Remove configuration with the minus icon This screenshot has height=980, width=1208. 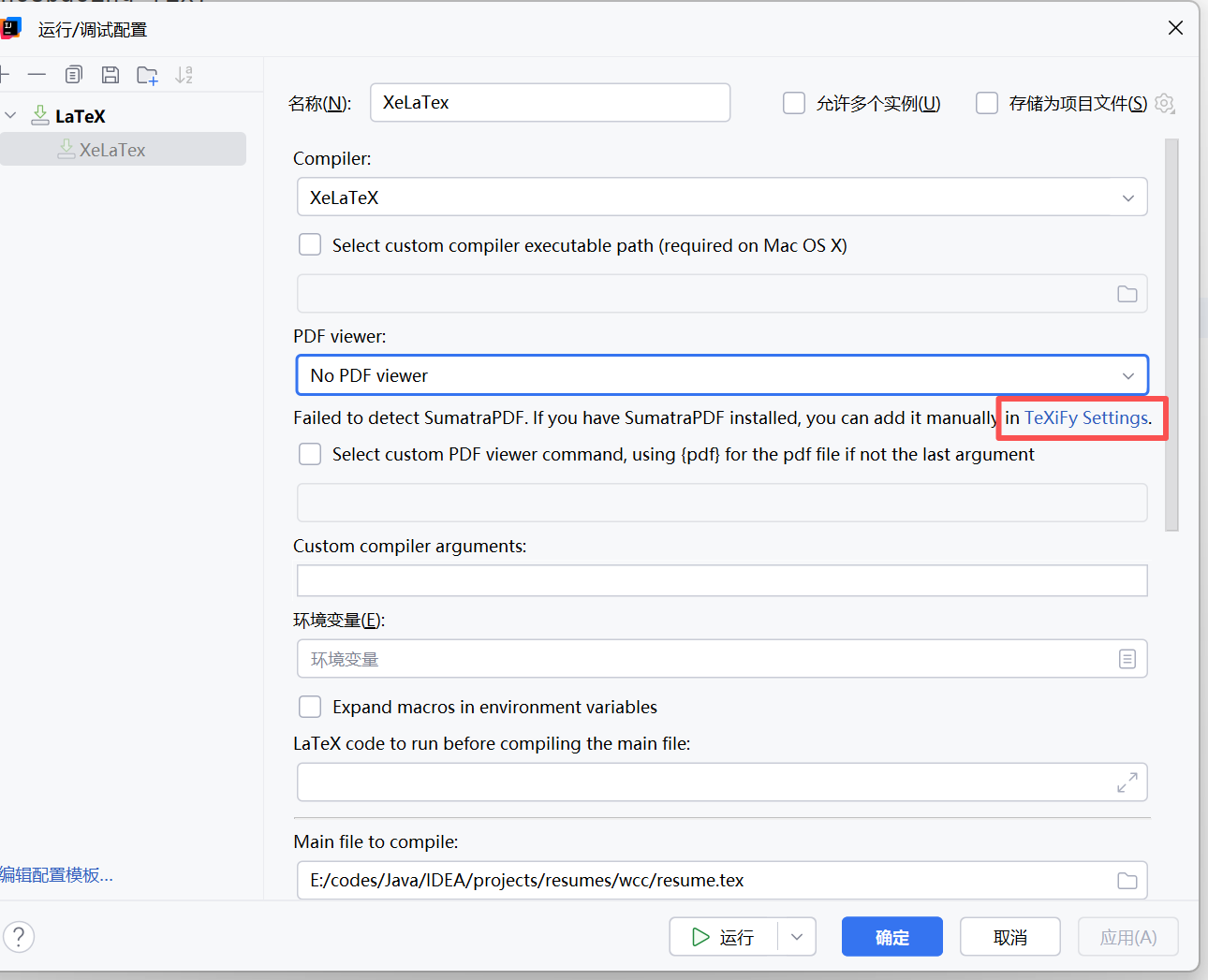coord(37,75)
